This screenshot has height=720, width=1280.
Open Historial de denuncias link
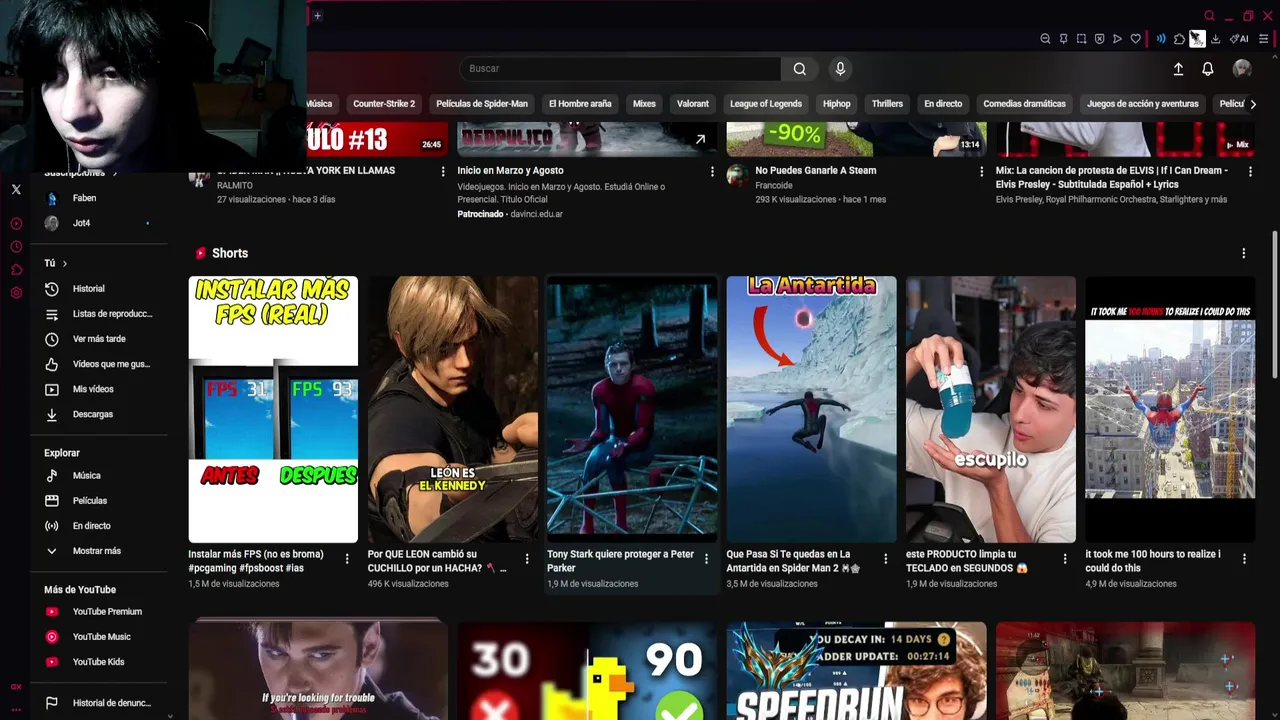tap(100, 703)
